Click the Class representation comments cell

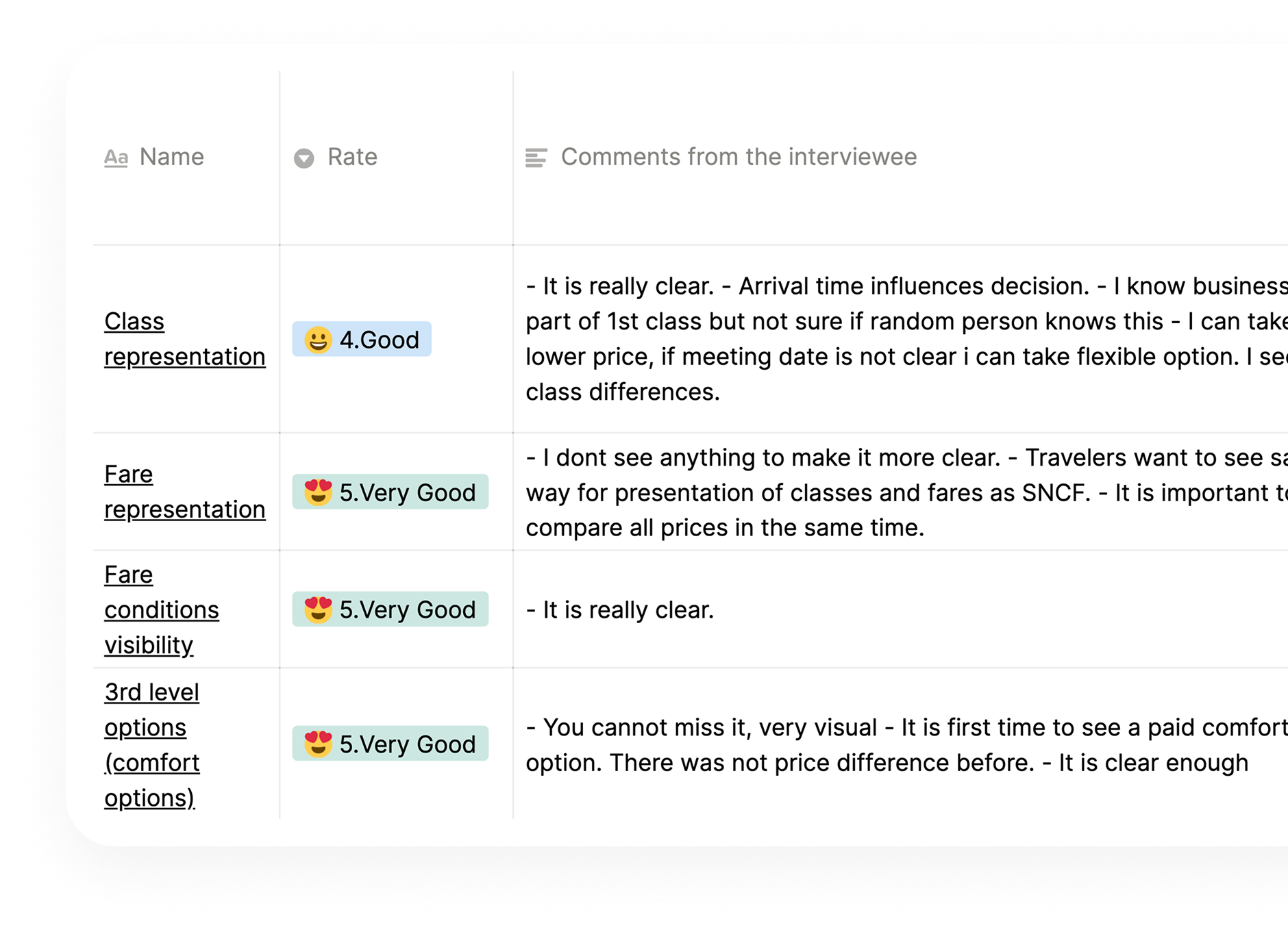click(x=891, y=339)
